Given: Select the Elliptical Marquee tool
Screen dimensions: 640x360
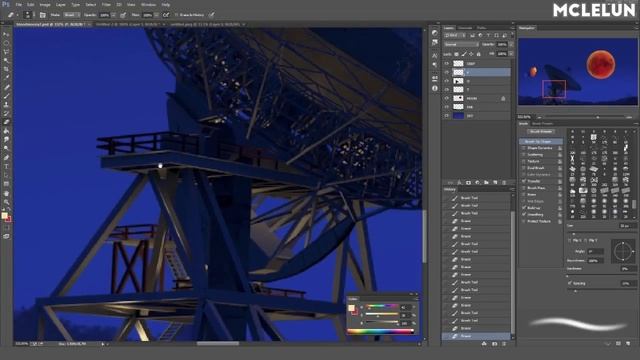Looking at the screenshot, I should pyautogui.click(x=7, y=43).
